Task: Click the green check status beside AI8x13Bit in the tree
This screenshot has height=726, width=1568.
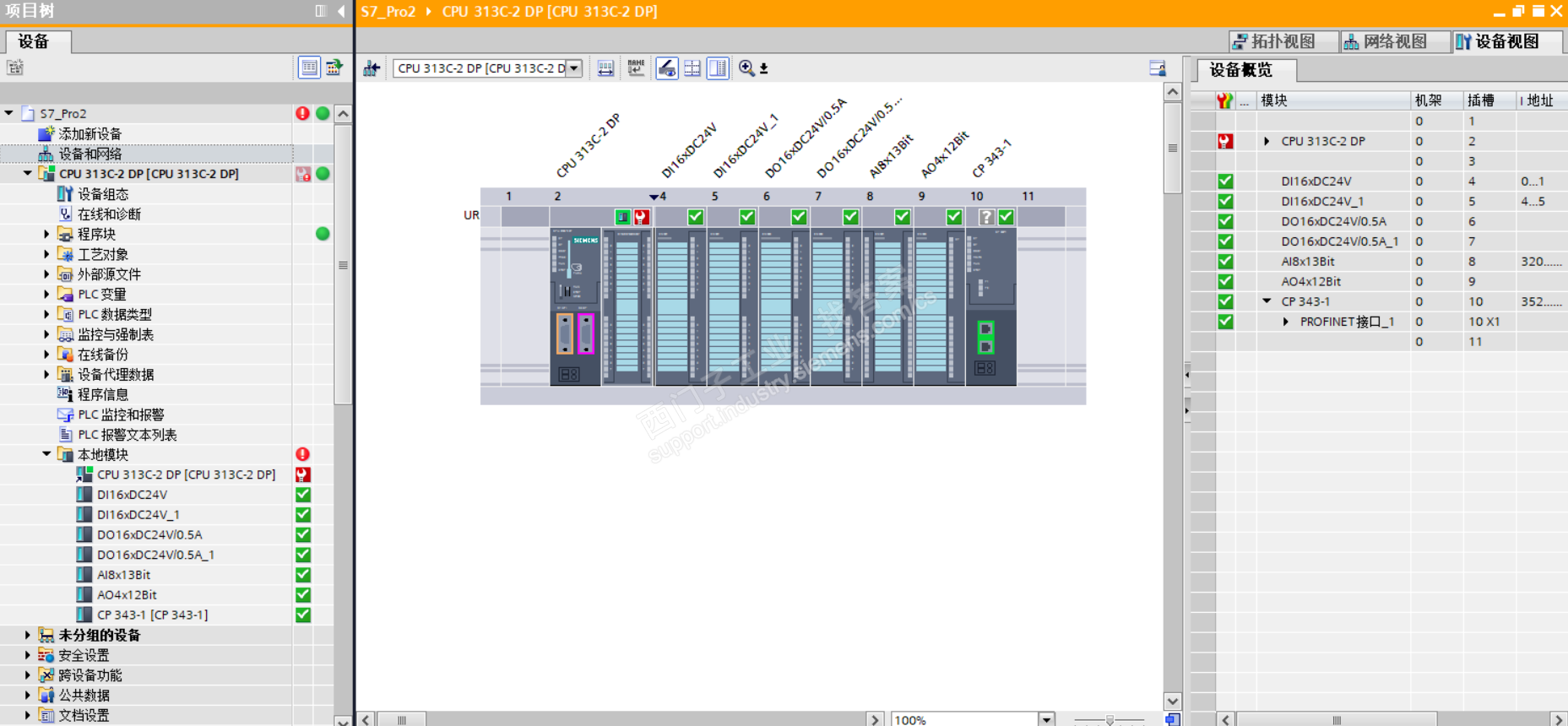Action: 303,575
